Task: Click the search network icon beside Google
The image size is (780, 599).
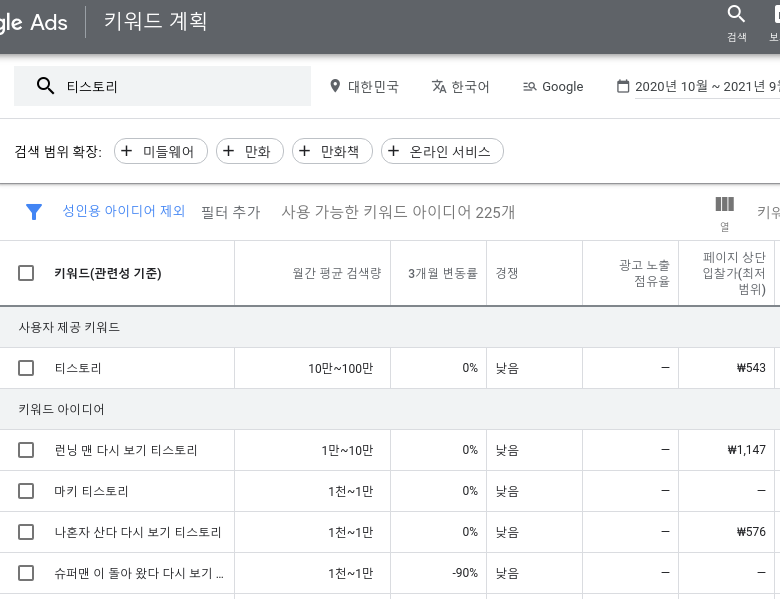Action: click(530, 87)
